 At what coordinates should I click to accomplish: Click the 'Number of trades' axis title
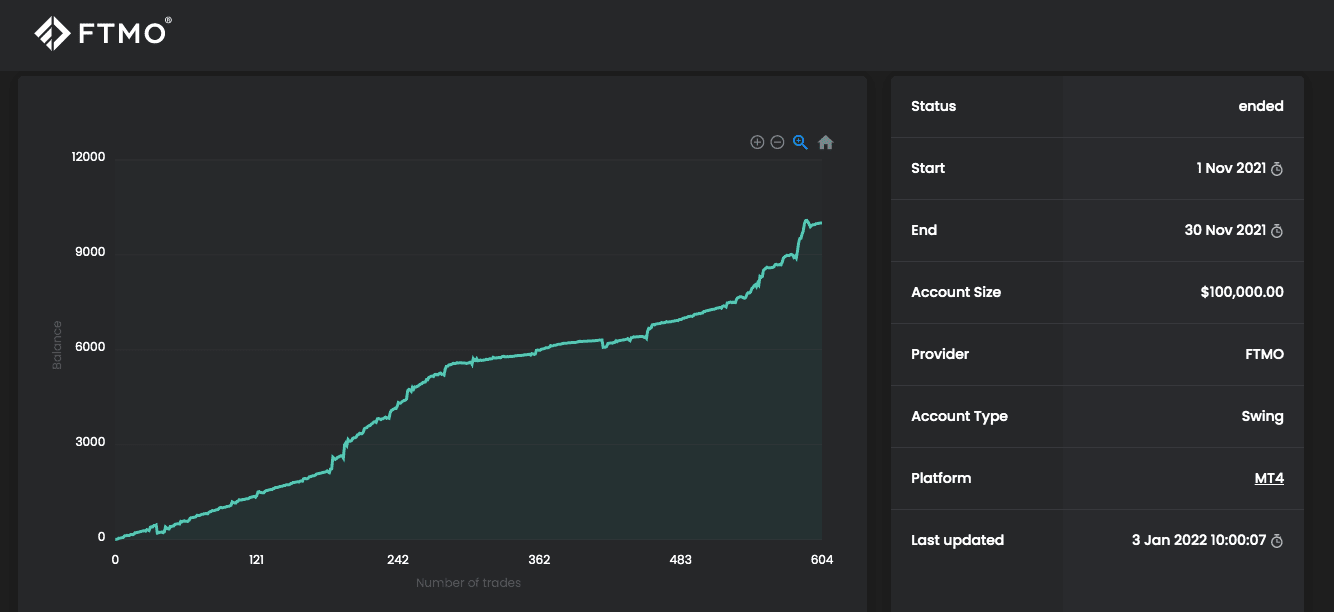(x=468, y=583)
